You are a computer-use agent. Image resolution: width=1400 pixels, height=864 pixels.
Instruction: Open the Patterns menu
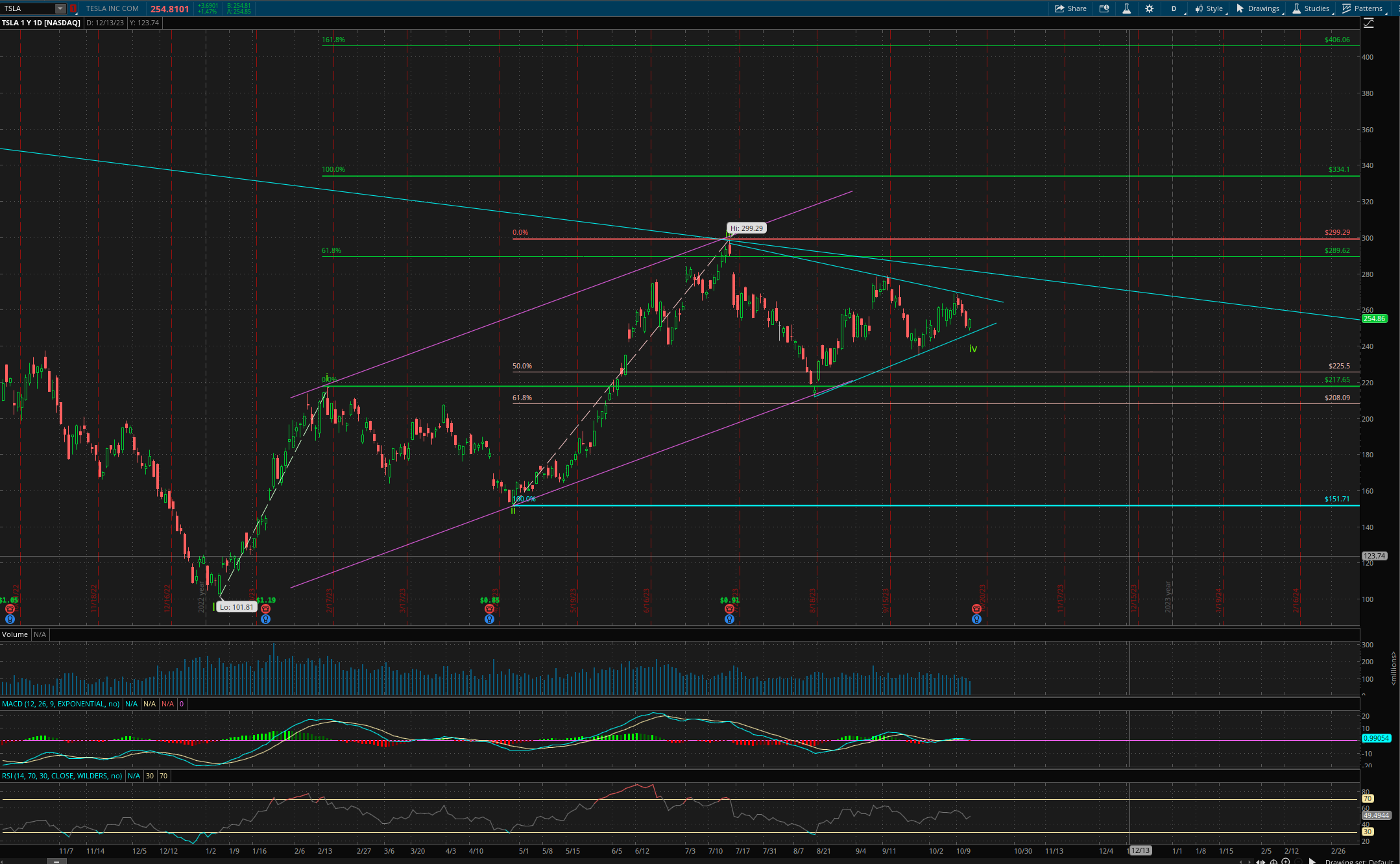[1362, 8]
